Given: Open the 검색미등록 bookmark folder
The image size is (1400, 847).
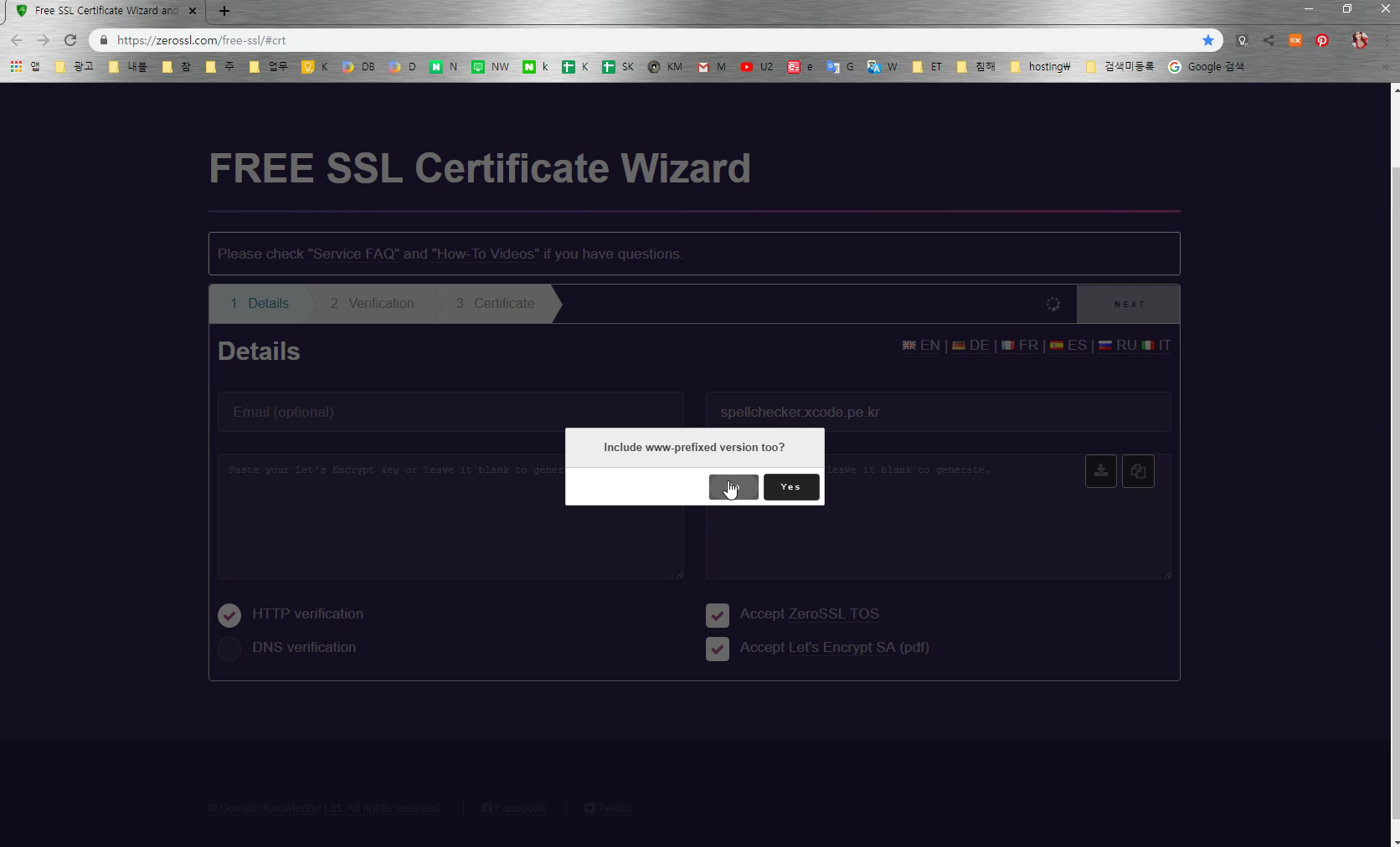Looking at the screenshot, I should pos(1119,66).
